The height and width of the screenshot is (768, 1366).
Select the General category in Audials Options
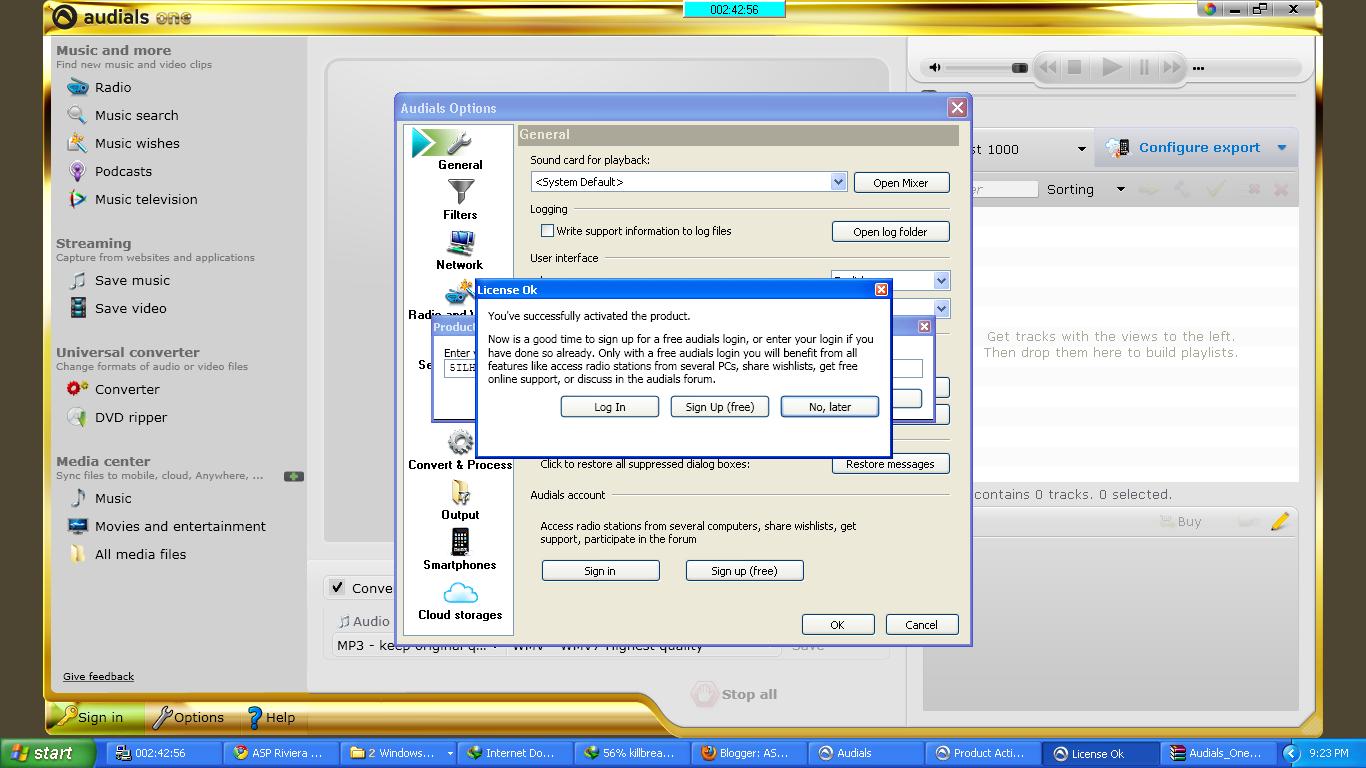click(x=460, y=150)
